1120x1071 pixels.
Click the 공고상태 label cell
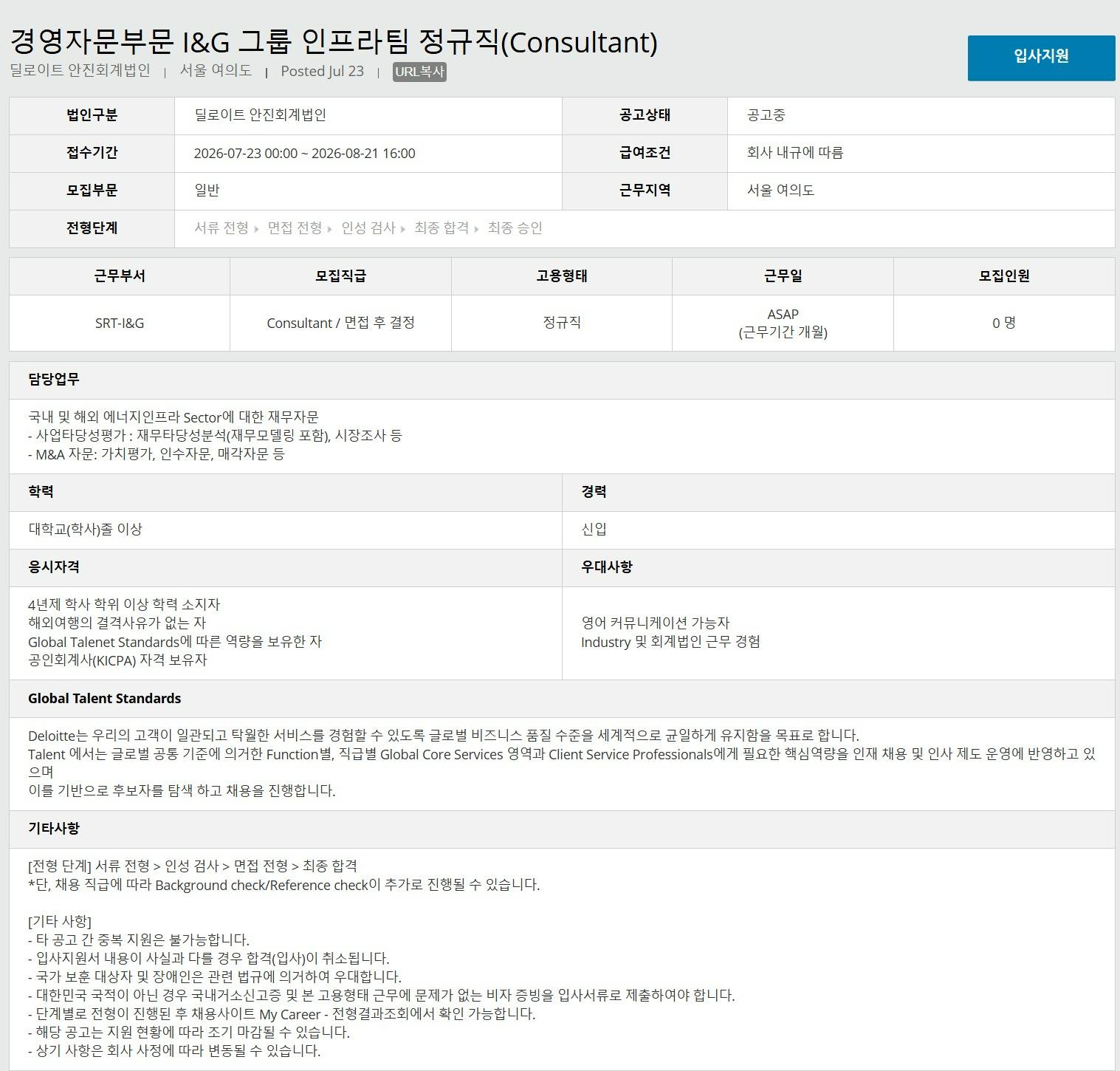(645, 115)
